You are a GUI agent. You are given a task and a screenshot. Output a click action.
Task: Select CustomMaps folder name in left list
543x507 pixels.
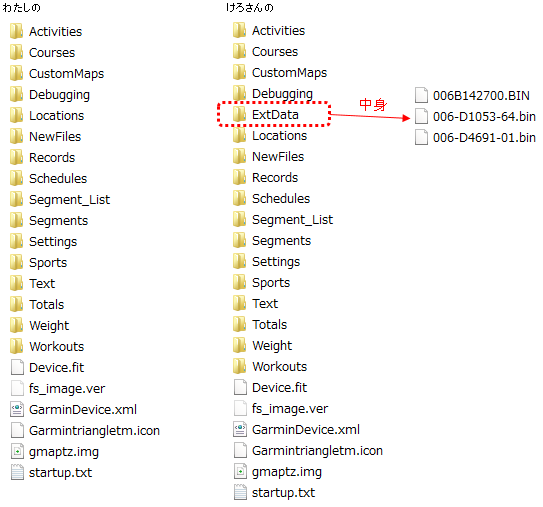click(66, 73)
